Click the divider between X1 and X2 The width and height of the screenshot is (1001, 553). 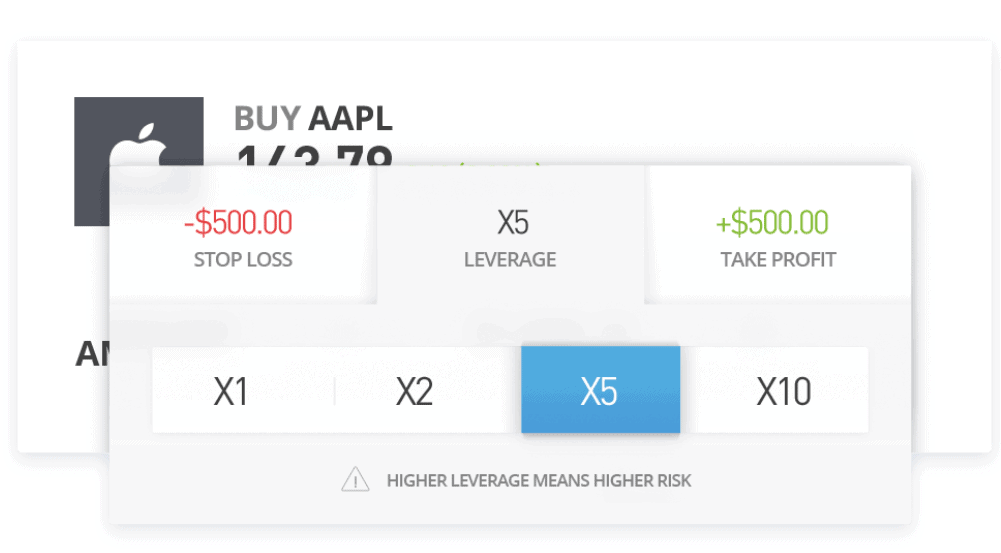point(335,391)
